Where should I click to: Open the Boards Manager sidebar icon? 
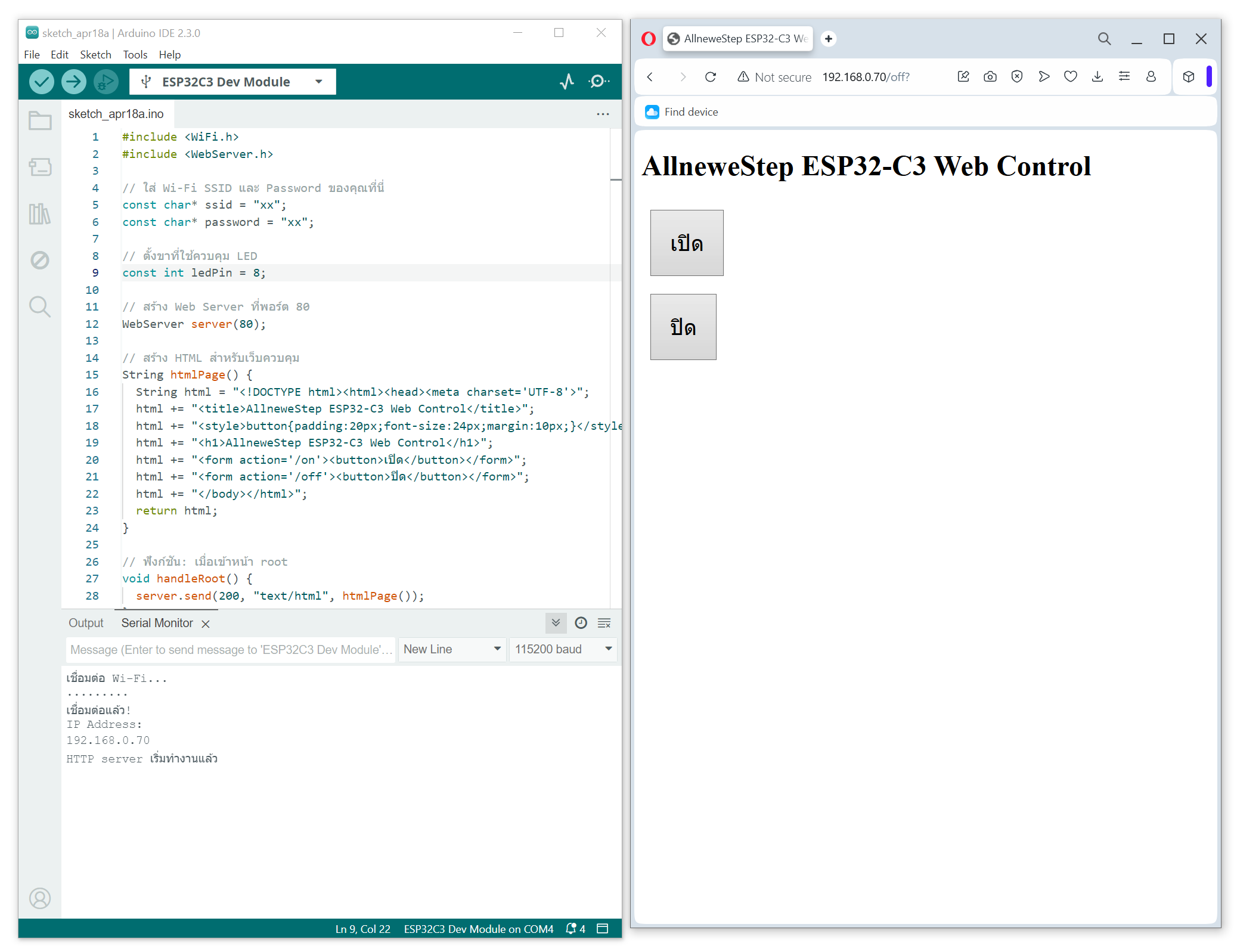pos(40,167)
